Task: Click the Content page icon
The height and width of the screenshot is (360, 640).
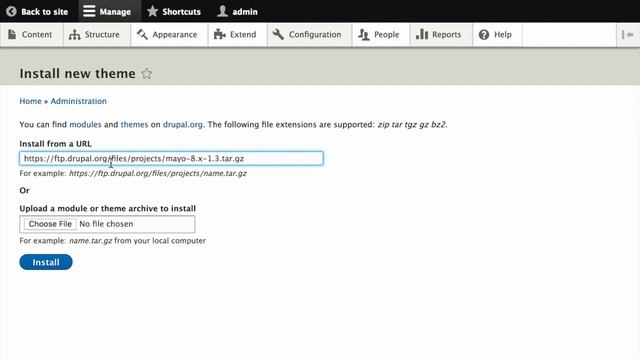Action: tap(12, 35)
